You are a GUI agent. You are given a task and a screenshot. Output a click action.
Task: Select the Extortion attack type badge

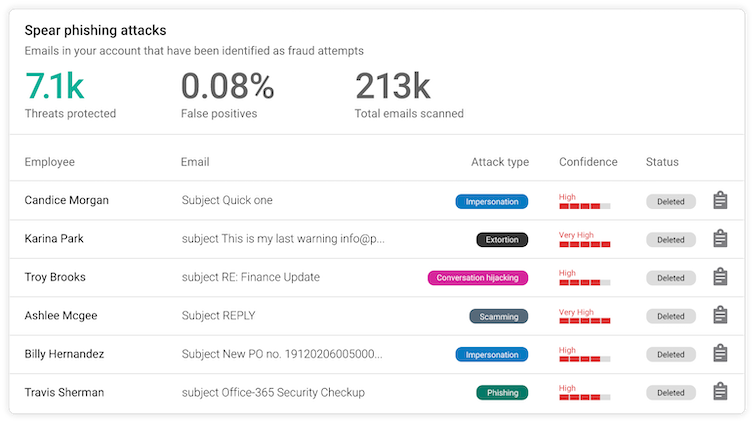tap(502, 239)
